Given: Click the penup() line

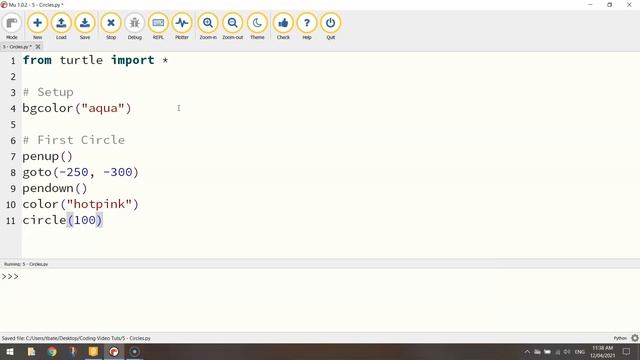Looking at the screenshot, I should click(x=47, y=156).
